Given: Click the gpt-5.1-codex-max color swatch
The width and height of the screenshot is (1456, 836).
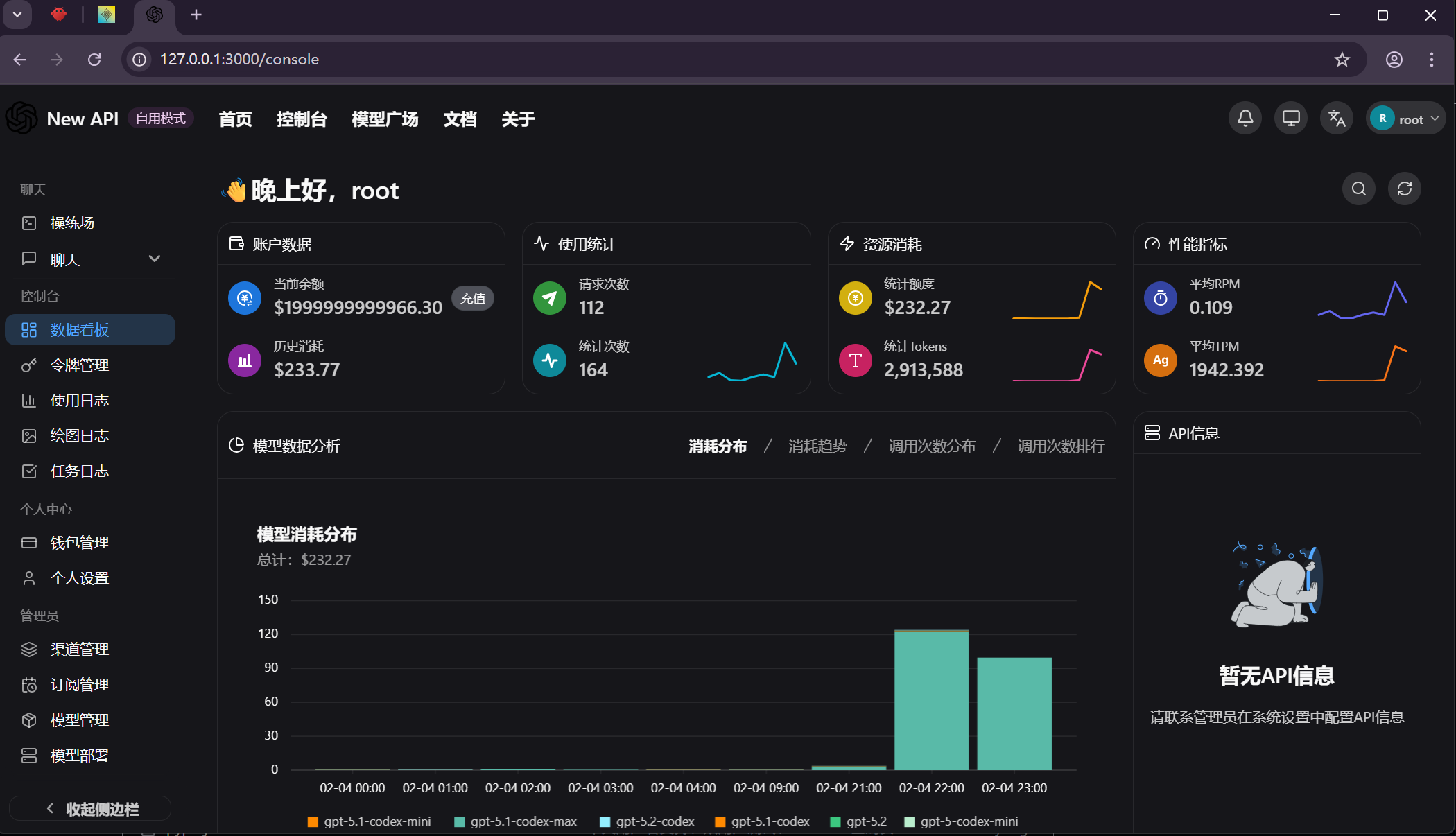Looking at the screenshot, I should click(459, 822).
